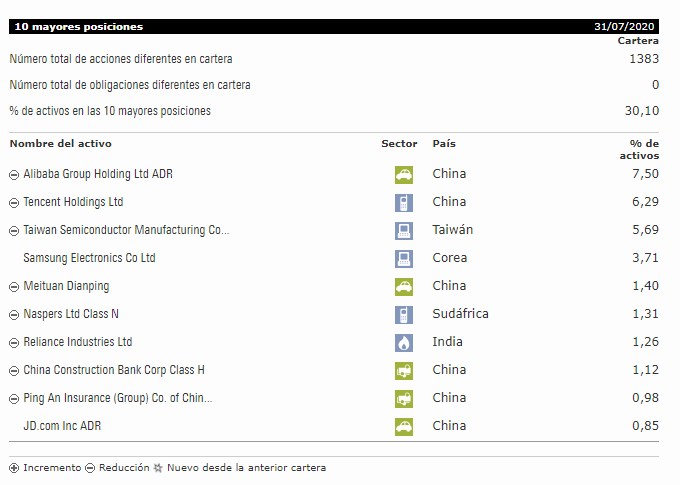Click the '10 mayores posiciones' heading
The width and height of the screenshot is (680, 485).
point(78,26)
